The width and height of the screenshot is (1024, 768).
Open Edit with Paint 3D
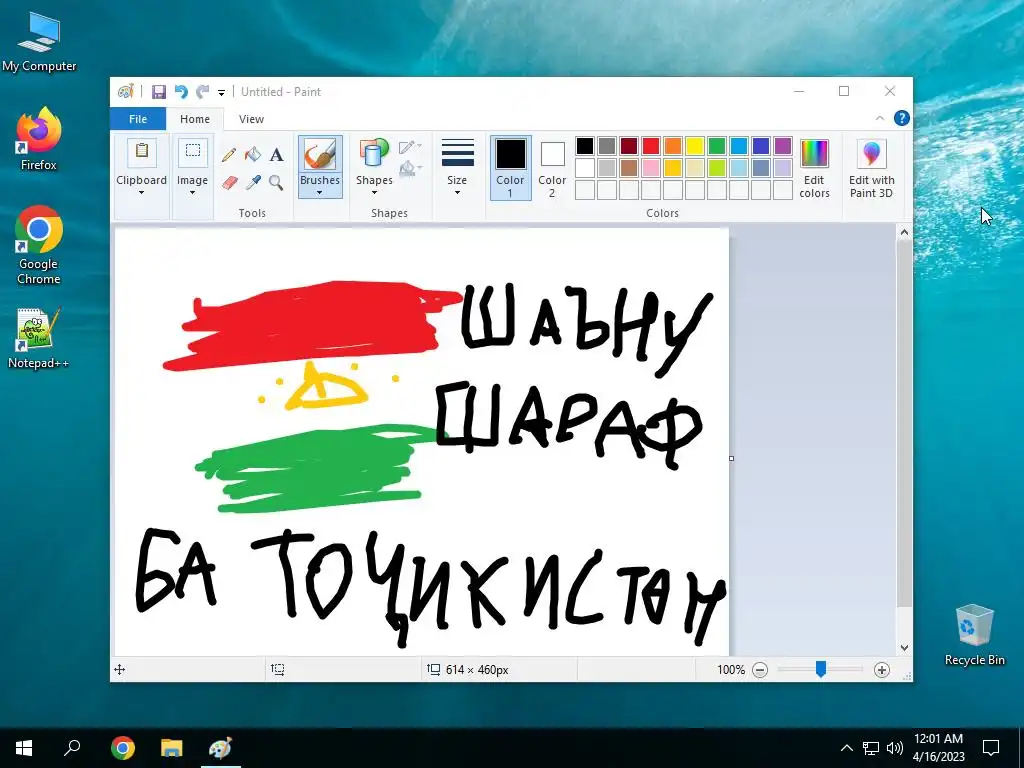pyautogui.click(x=872, y=168)
